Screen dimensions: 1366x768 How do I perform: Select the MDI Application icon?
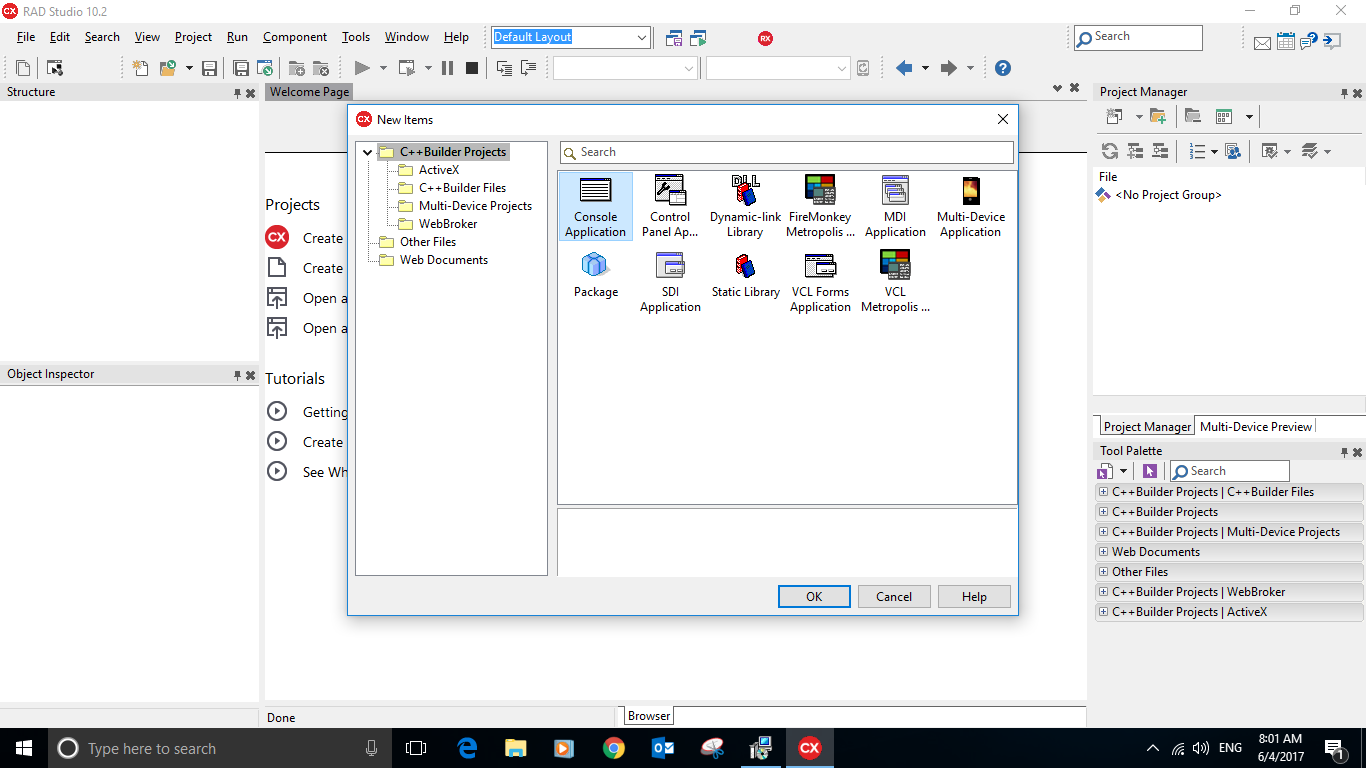click(x=895, y=206)
